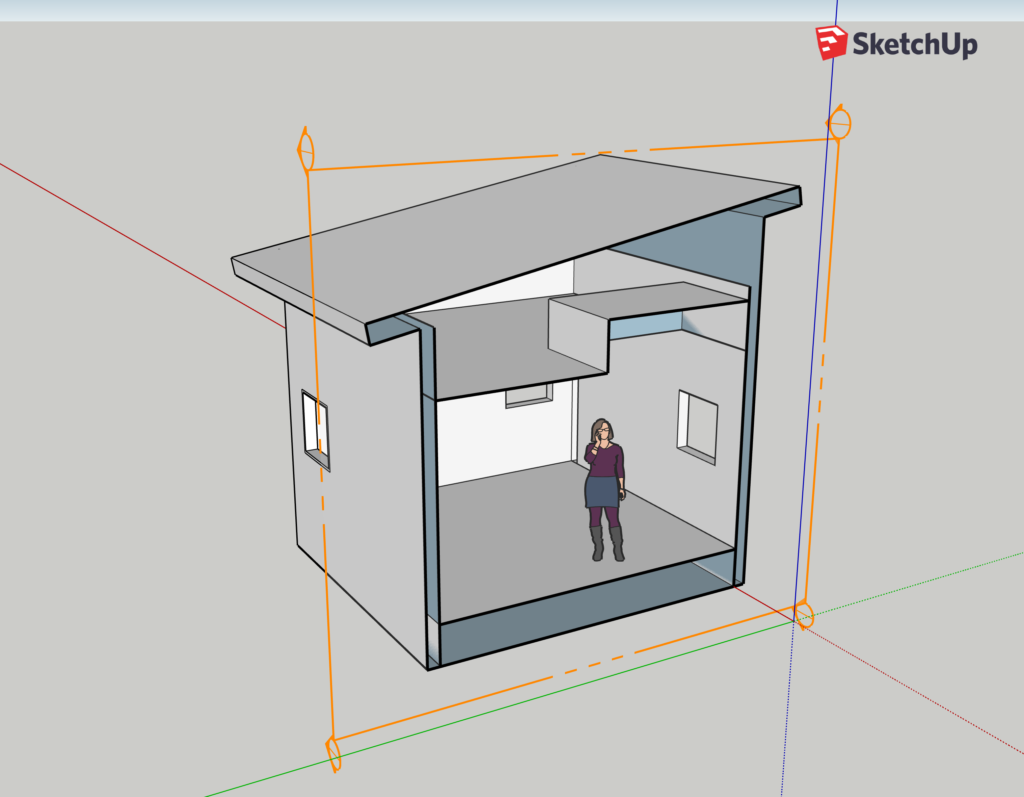Select the white back interior wall
The image size is (1024, 797).
click(x=500, y=440)
